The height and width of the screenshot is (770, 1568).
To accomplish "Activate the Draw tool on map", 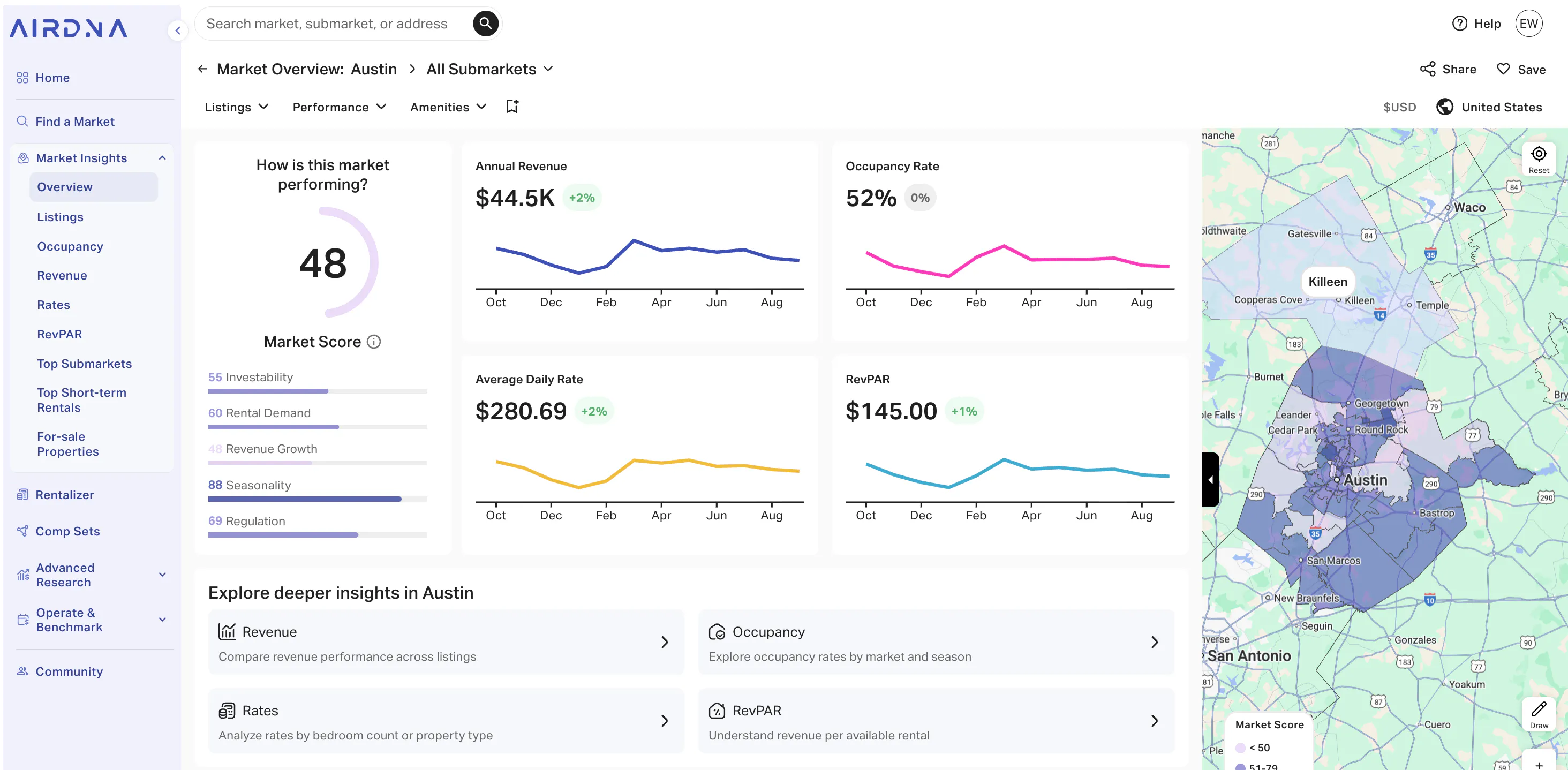I will pos(1538,715).
